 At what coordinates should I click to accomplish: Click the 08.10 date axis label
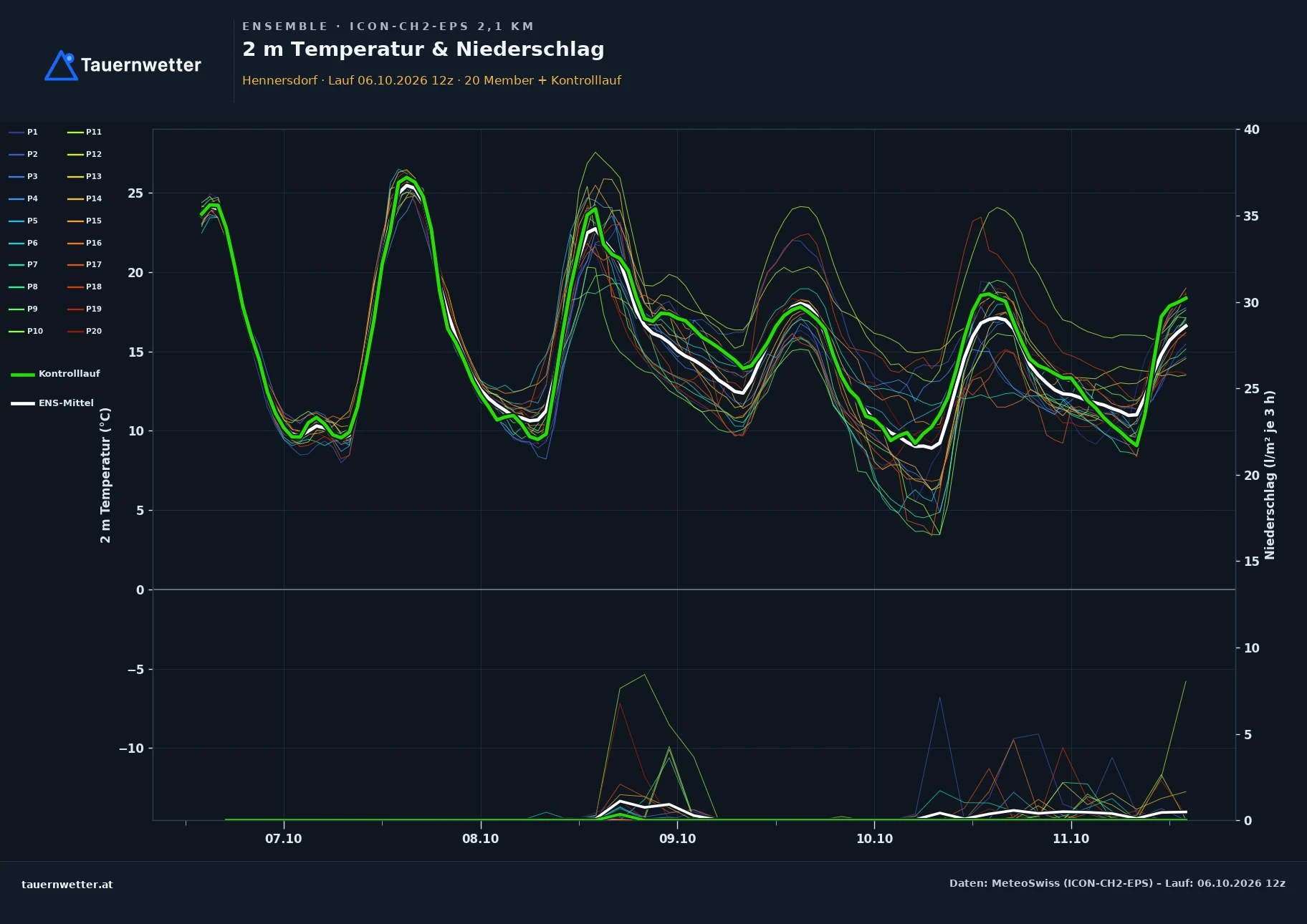coord(480,839)
